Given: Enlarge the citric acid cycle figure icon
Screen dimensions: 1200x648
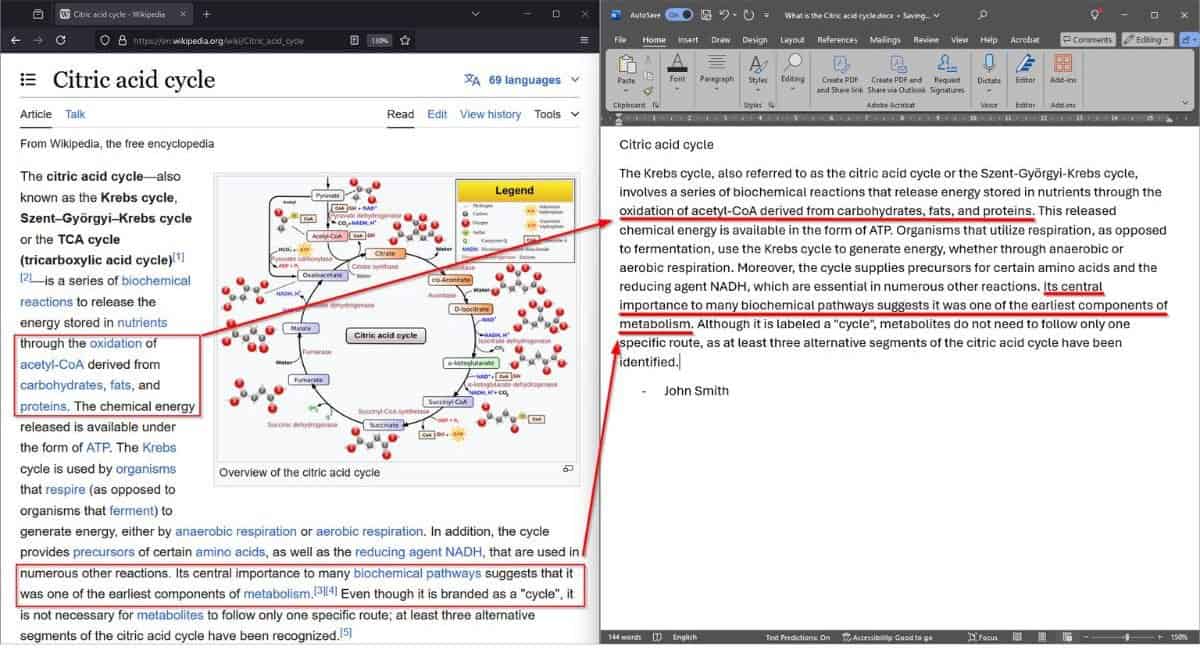Looking at the screenshot, I should click(x=568, y=468).
